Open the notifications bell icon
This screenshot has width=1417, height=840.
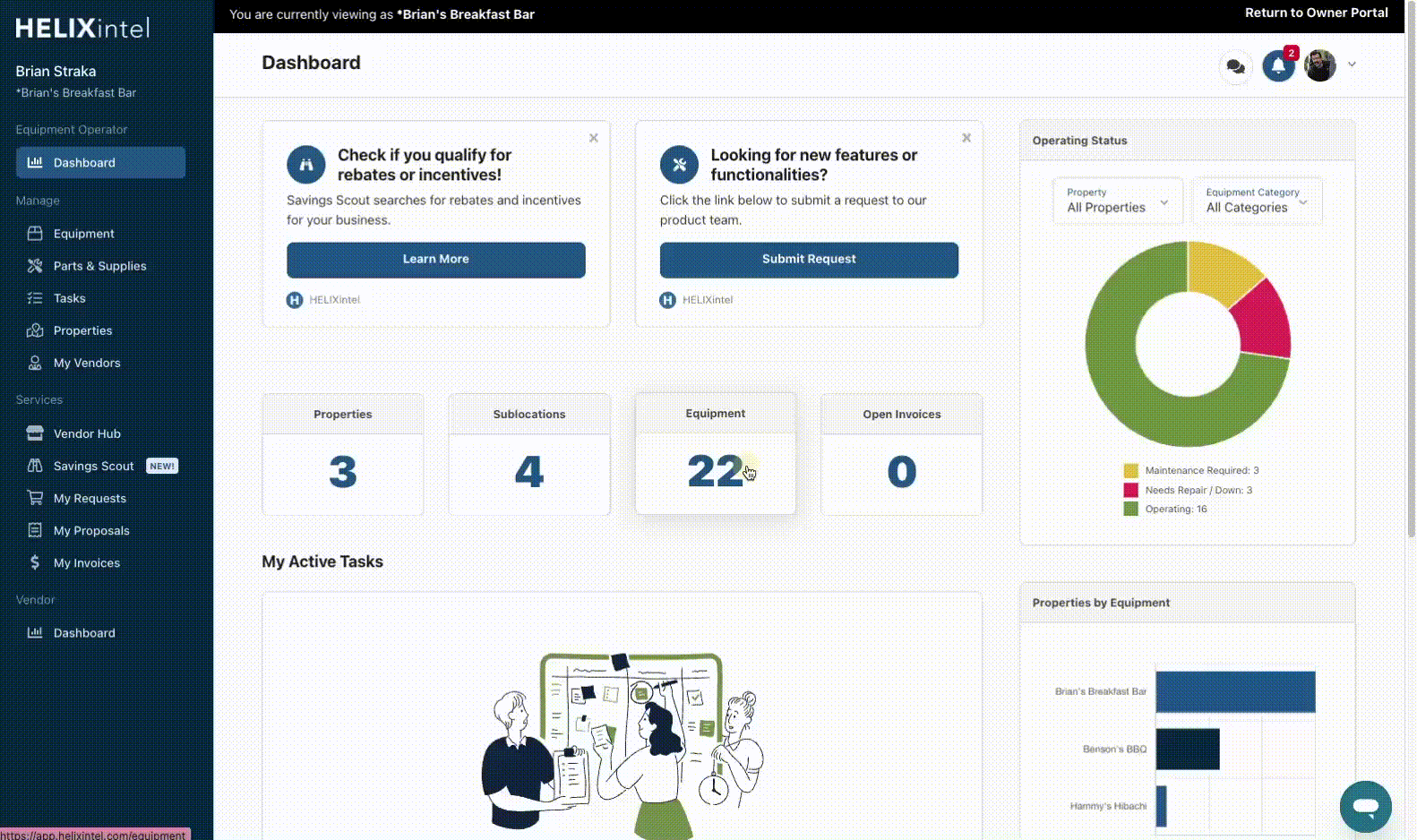tap(1278, 66)
